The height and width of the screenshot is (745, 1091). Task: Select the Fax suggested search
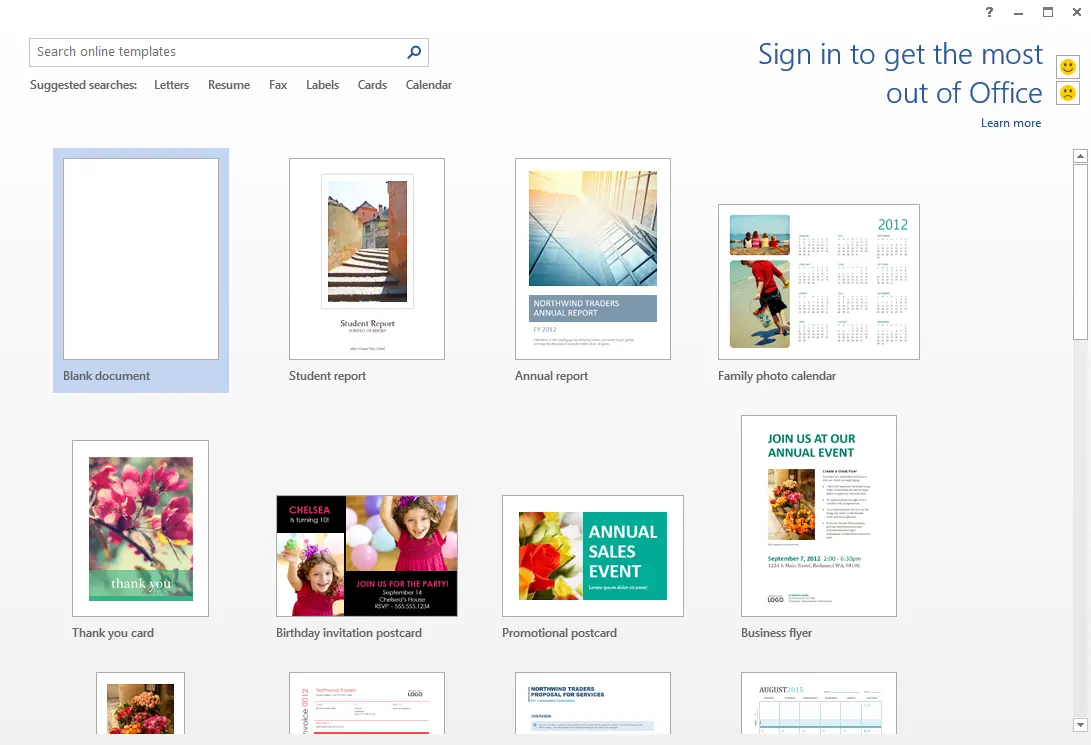pyautogui.click(x=278, y=85)
